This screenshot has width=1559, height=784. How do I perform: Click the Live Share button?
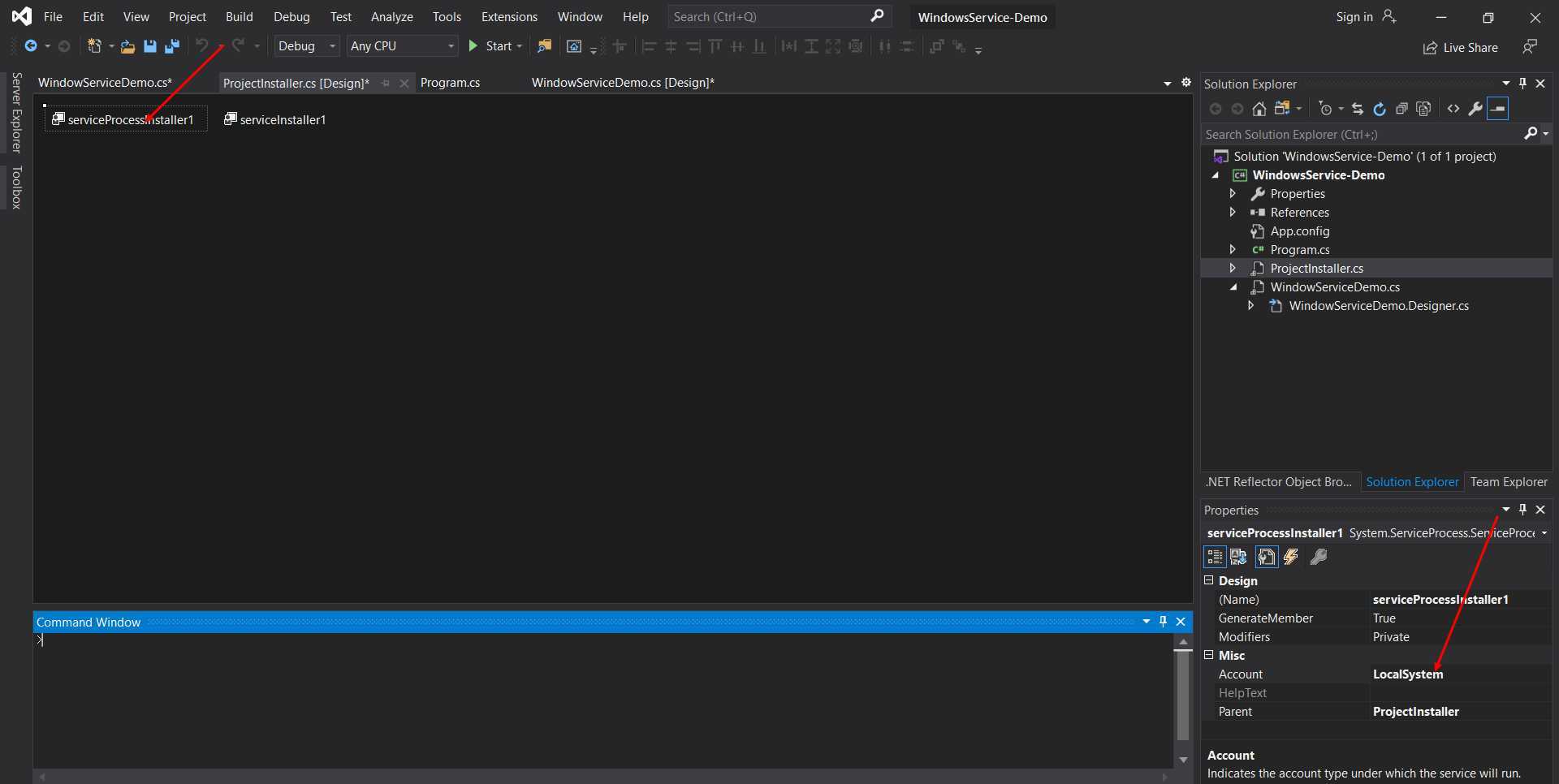point(1460,48)
